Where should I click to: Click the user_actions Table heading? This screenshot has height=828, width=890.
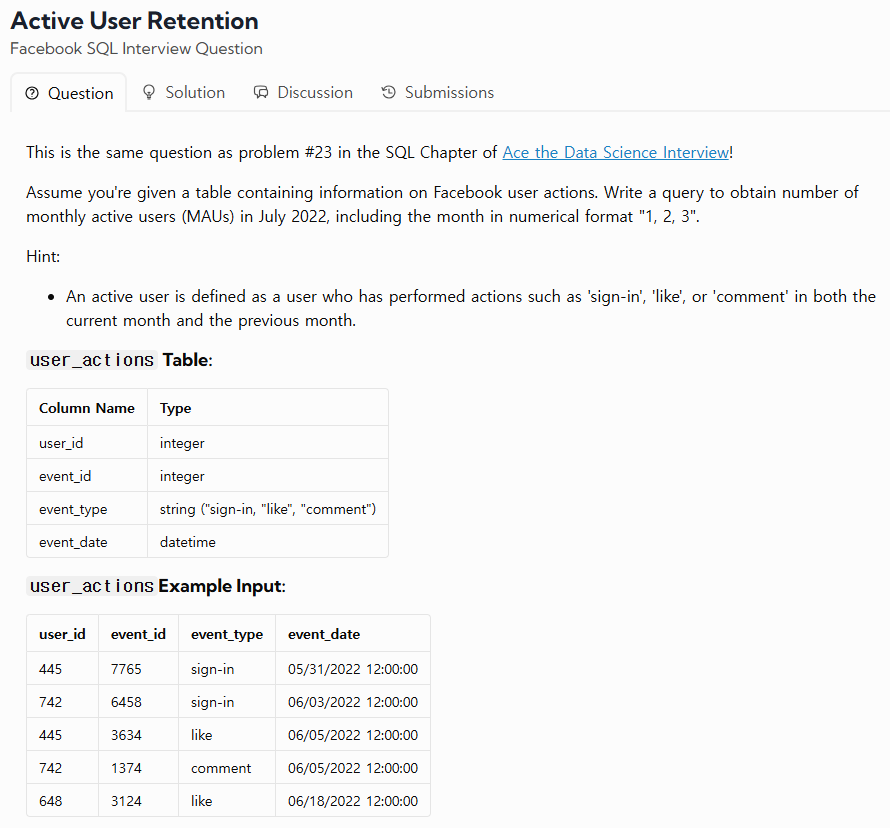tap(119, 360)
